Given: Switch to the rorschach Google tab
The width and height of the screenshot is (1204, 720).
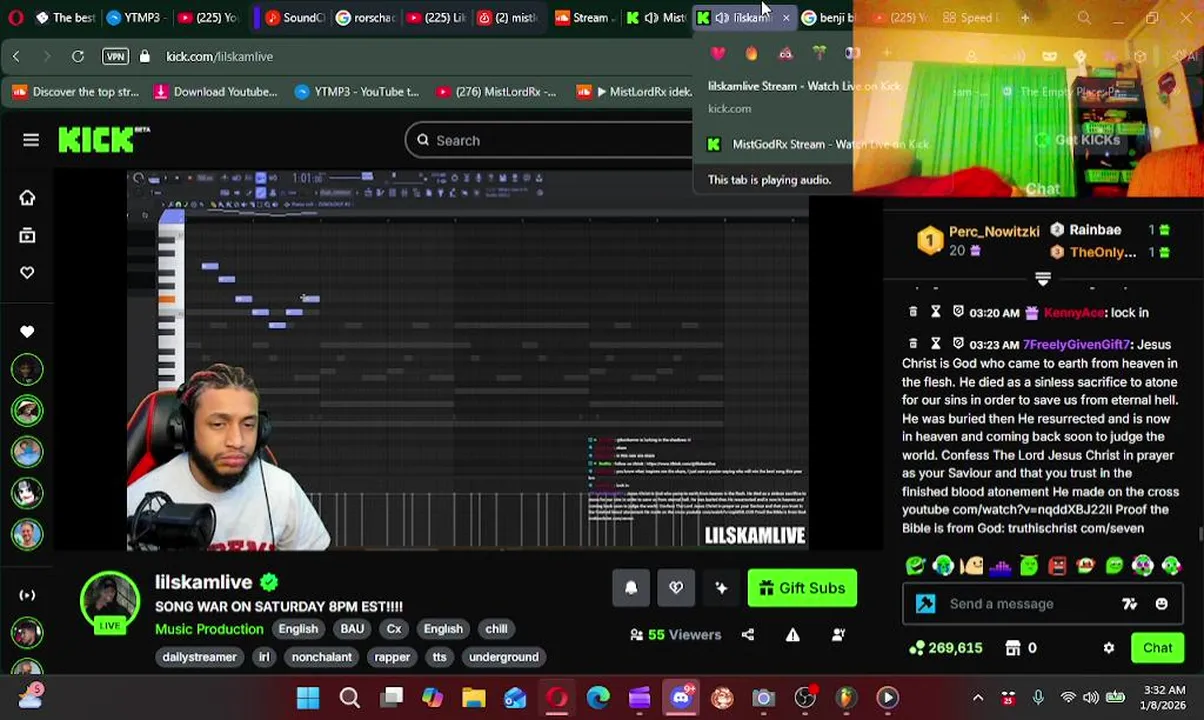Looking at the screenshot, I should coord(365,18).
